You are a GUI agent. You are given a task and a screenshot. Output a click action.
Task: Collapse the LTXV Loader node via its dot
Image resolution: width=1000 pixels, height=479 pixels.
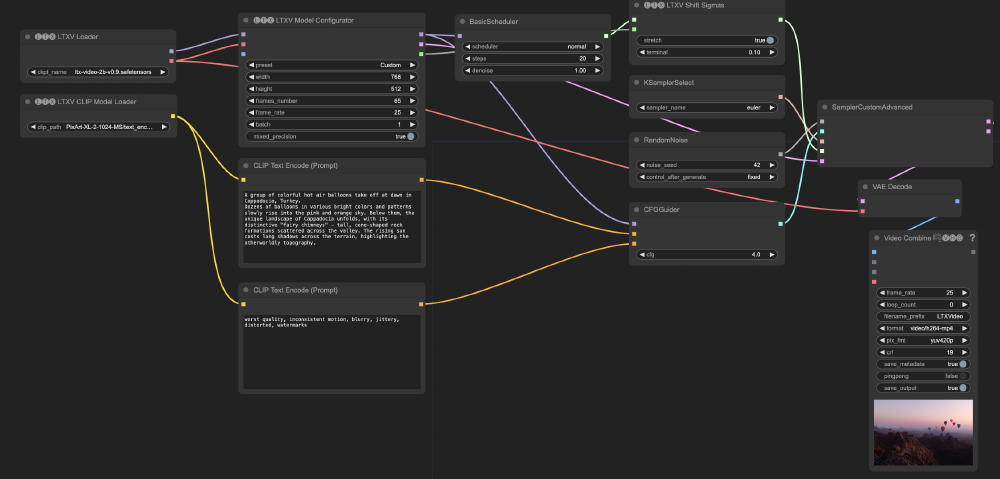(27, 37)
